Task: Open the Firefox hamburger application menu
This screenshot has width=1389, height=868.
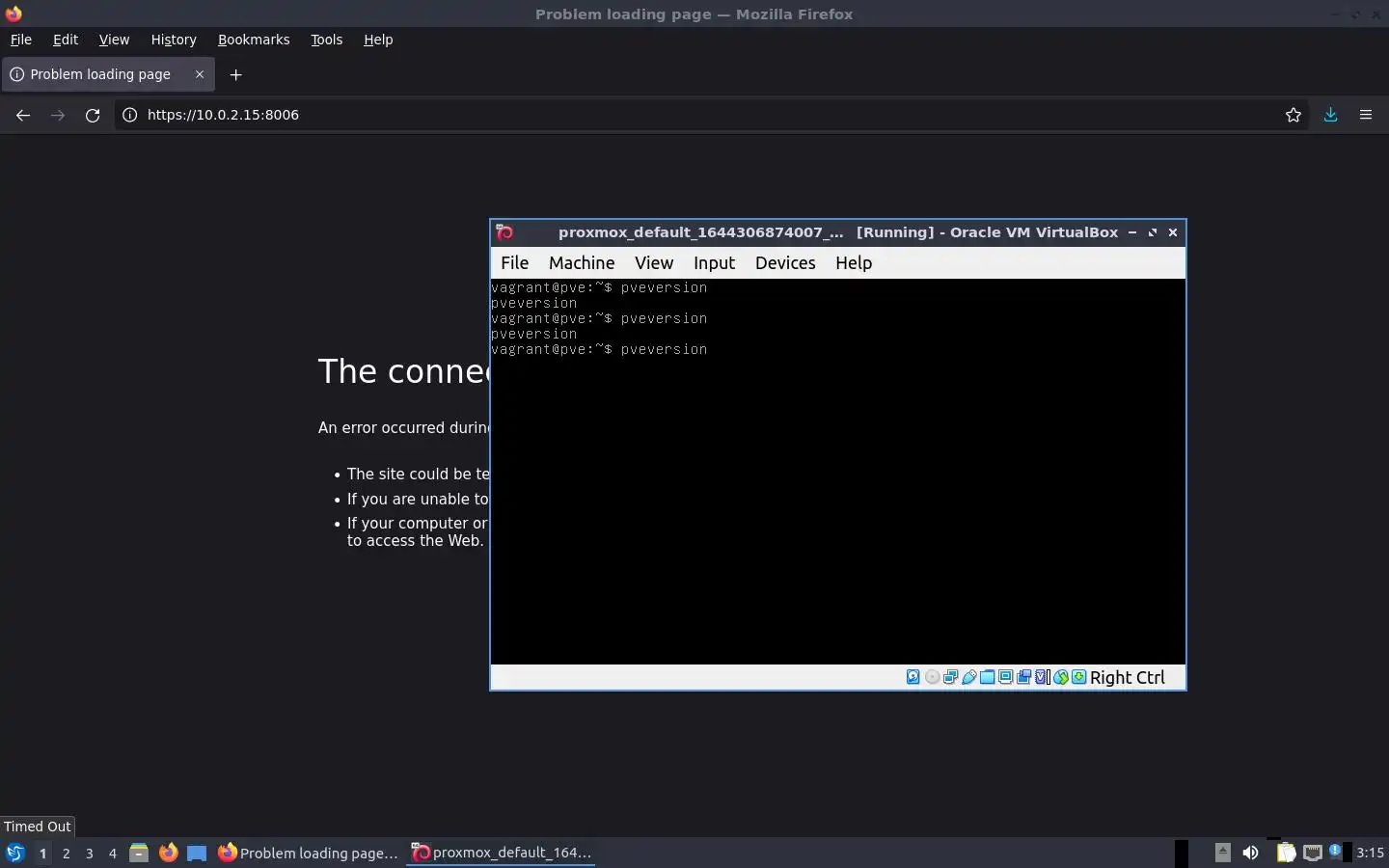Action: (x=1366, y=115)
